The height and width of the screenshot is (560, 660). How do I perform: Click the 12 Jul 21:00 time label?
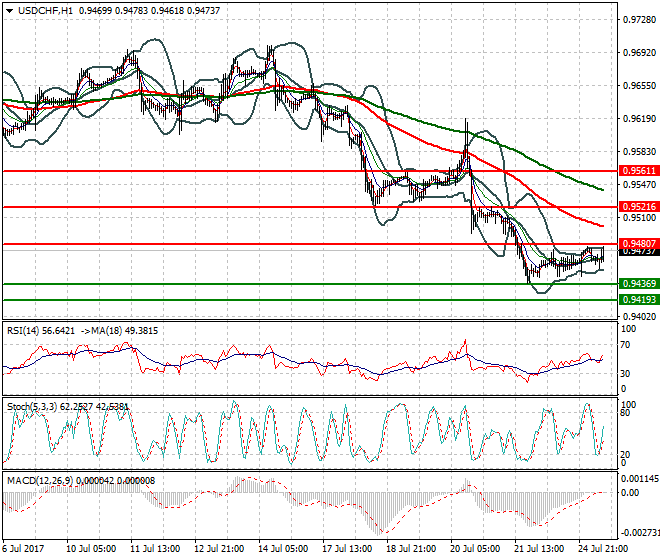coord(219,549)
